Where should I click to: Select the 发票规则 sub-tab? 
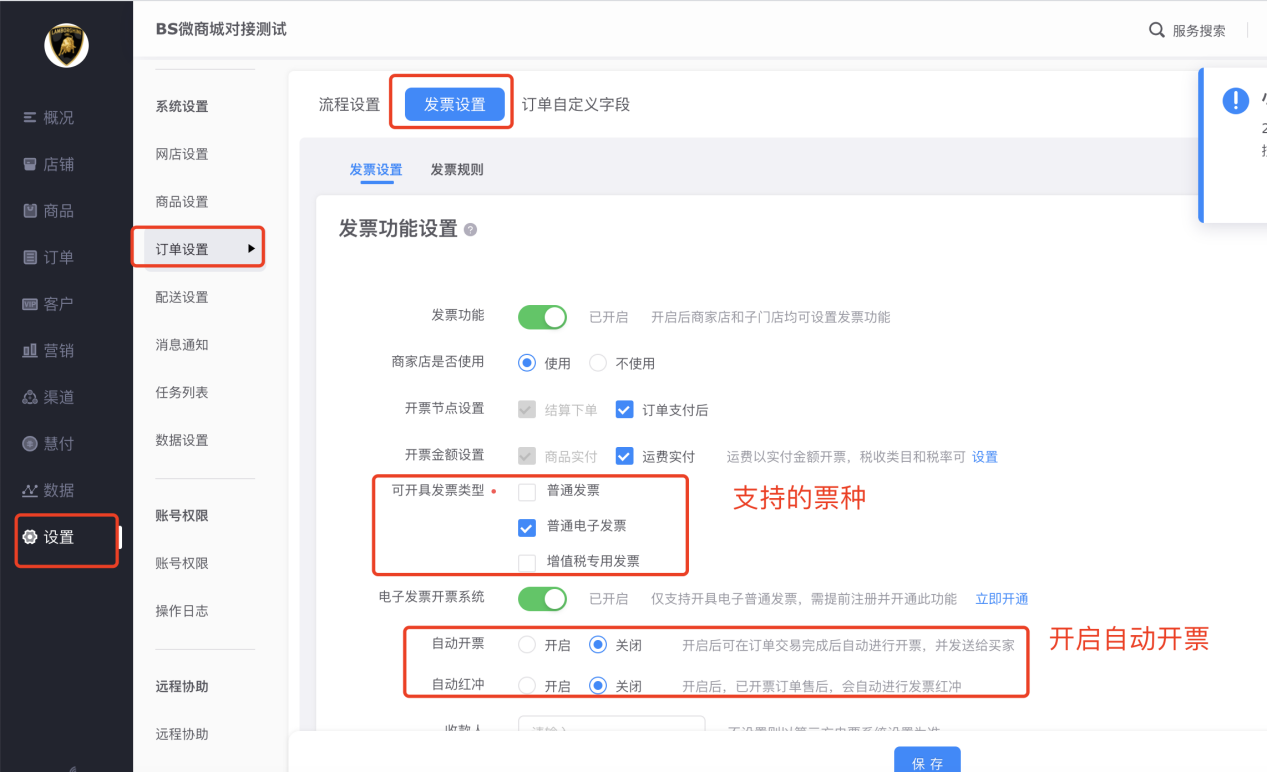pos(457,169)
